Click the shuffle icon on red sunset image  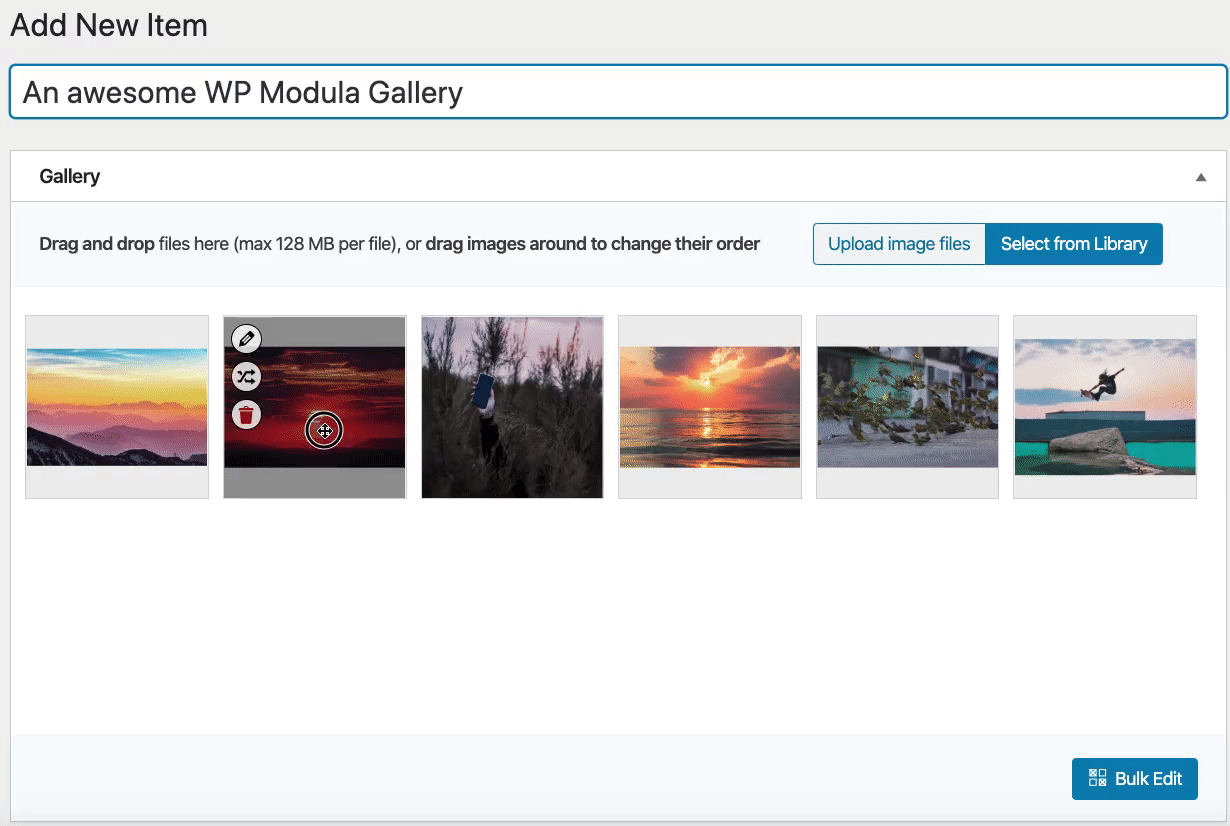pyautogui.click(x=246, y=377)
